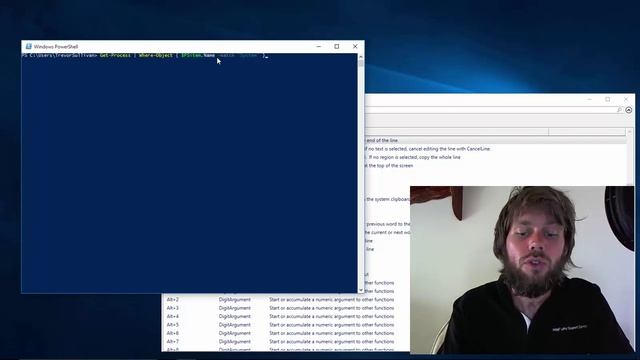Click the PowerShell scrollbar down arrow
640x360 pixels.
coord(361,290)
